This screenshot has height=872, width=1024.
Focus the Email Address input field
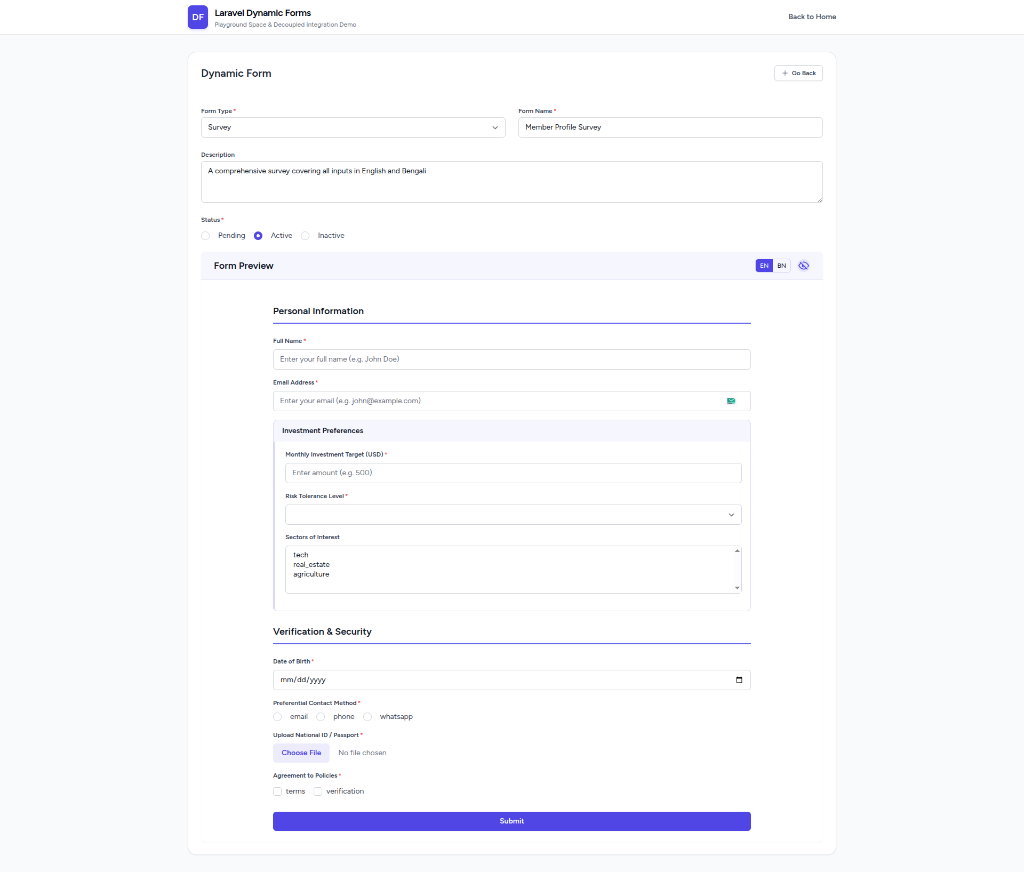pyautogui.click(x=512, y=401)
